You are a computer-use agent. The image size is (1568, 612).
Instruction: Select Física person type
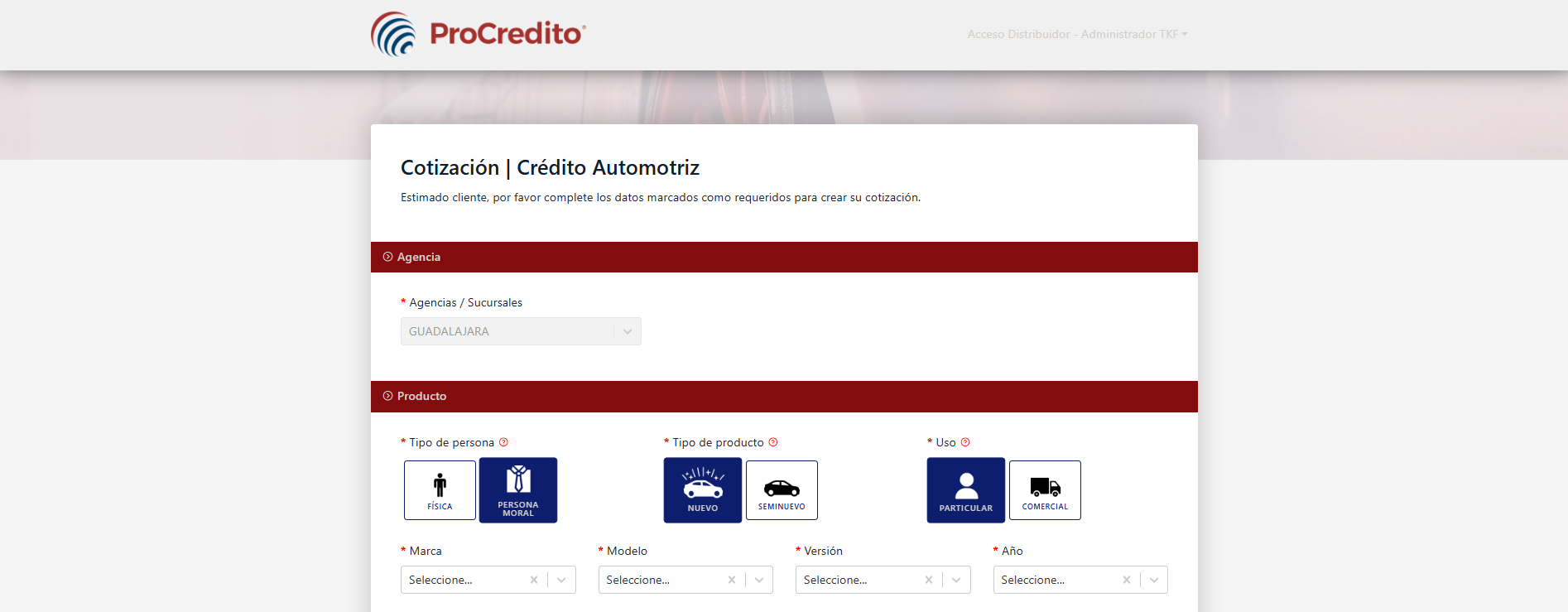440,490
